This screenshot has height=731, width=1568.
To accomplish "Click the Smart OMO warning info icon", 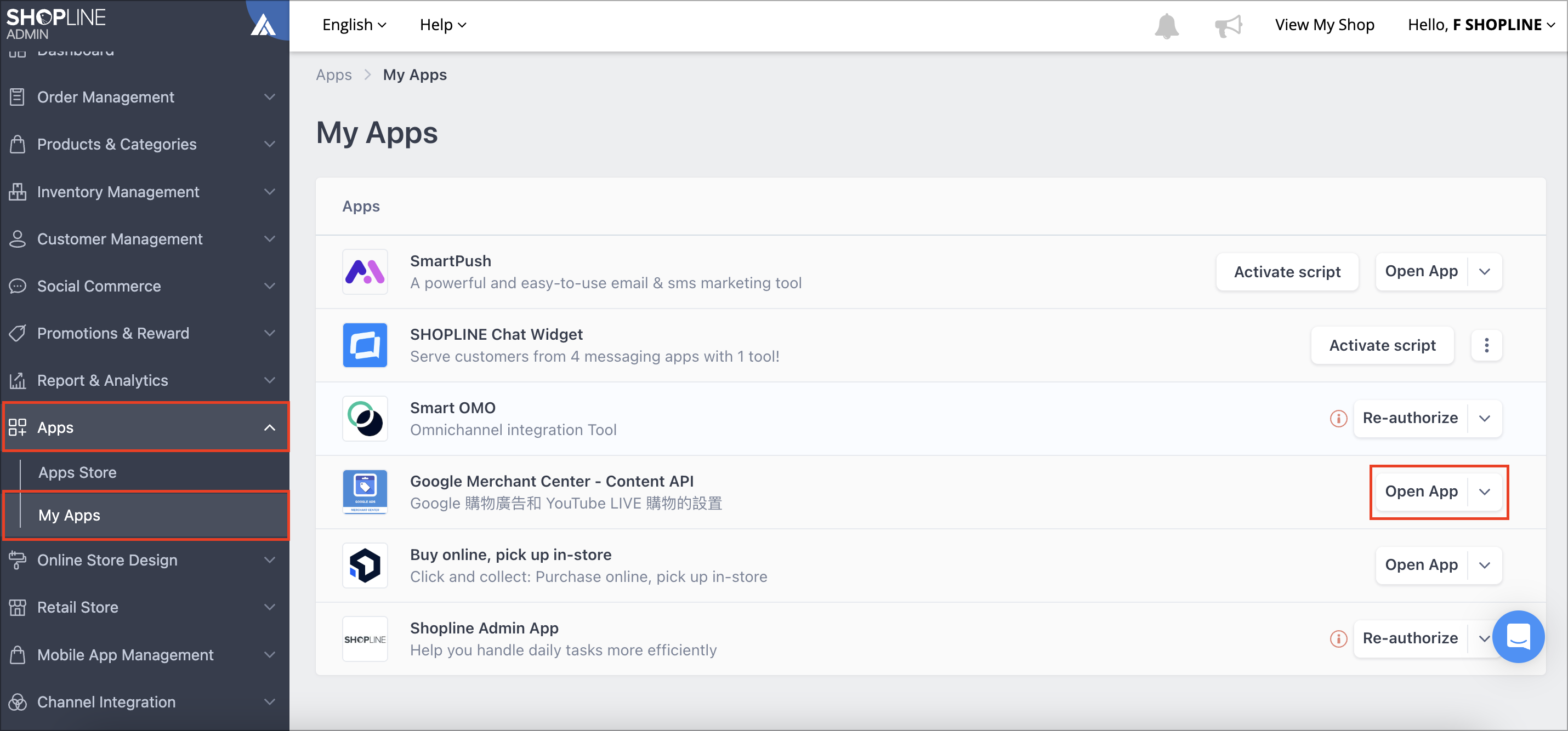I will pyautogui.click(x=1338, y=419).
